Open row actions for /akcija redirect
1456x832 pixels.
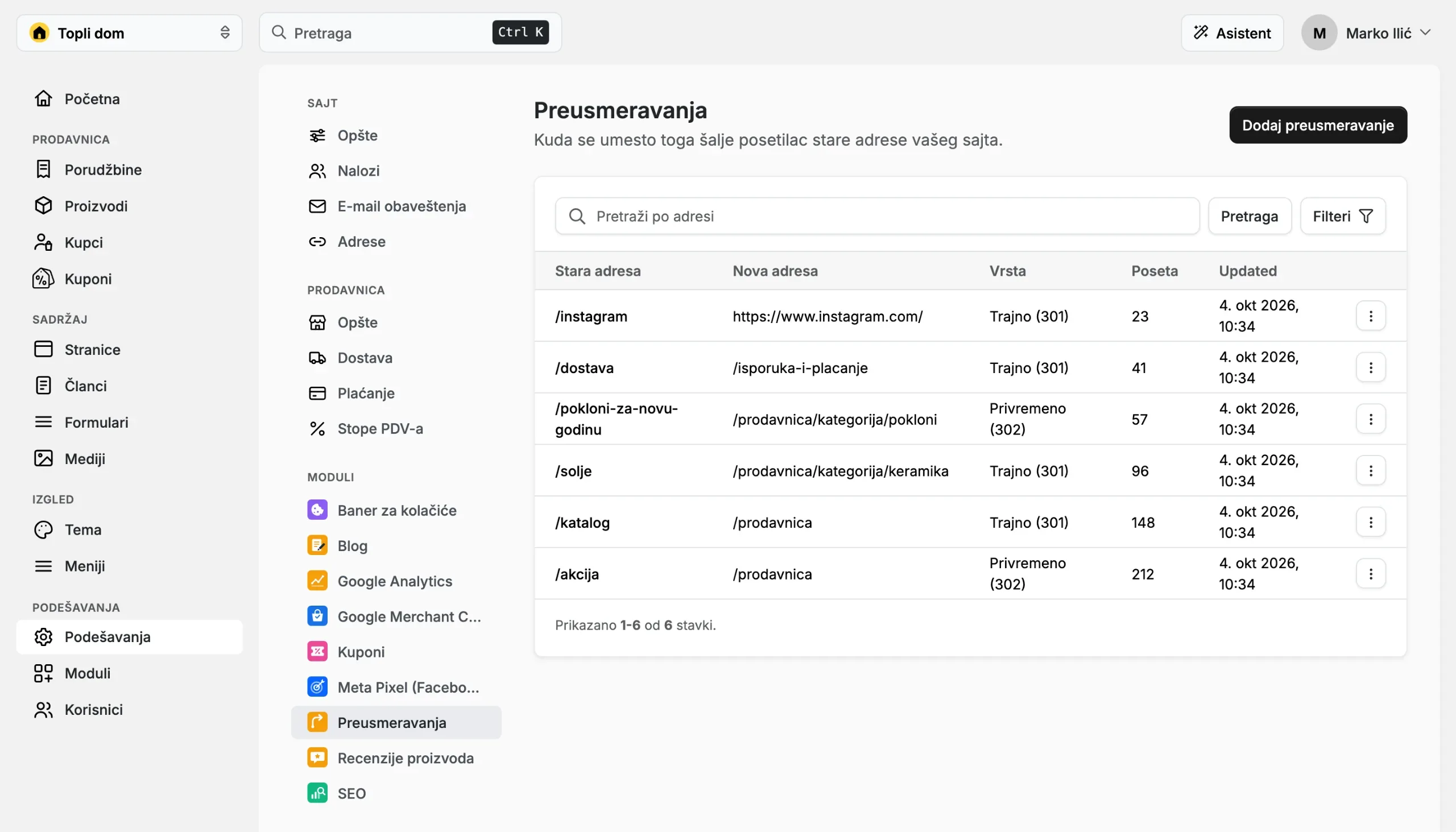[1370, 573]
